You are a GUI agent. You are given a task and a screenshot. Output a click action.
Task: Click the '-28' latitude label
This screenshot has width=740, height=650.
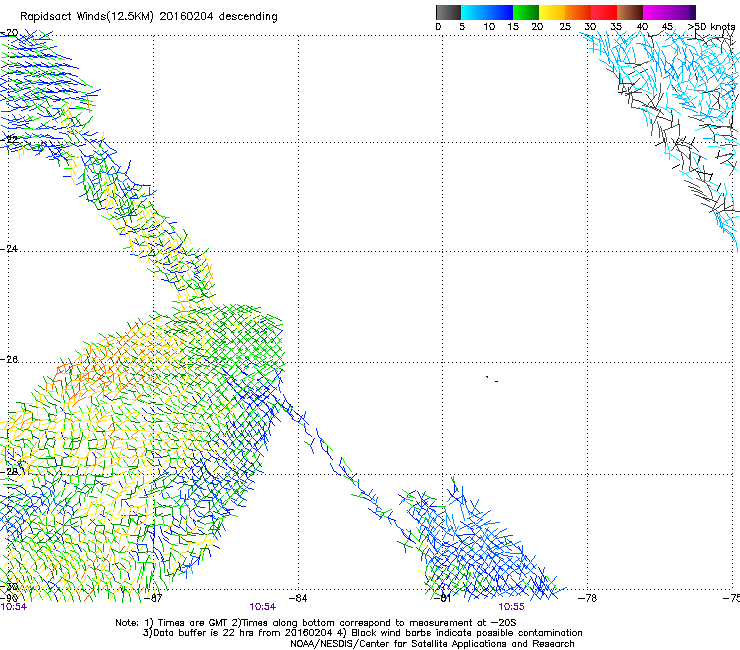(9, 471)
